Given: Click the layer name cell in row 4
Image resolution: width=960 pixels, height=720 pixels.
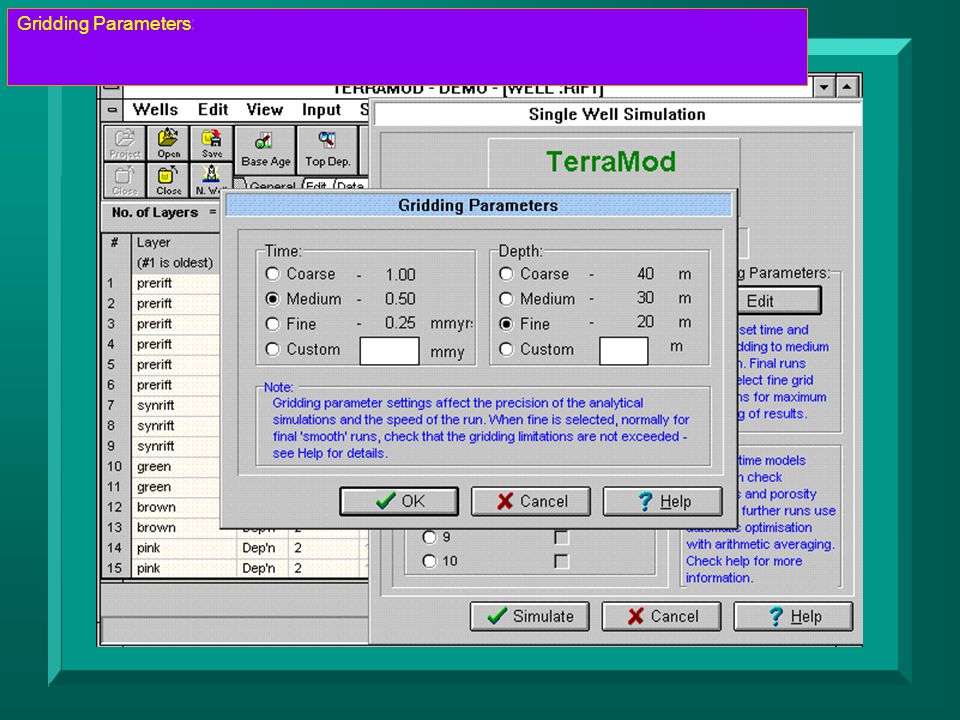Looking at the screenshot, I should tap(176, 344).
